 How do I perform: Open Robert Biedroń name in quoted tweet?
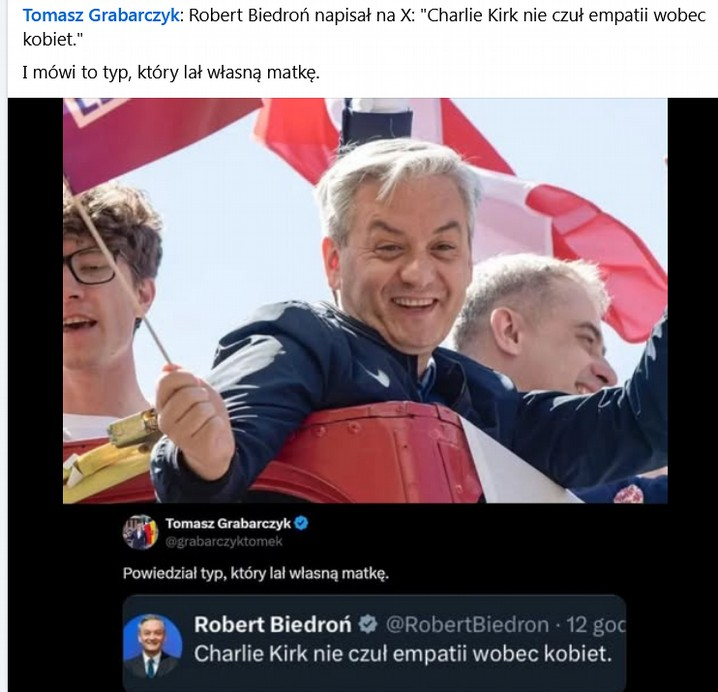point(273,625)
